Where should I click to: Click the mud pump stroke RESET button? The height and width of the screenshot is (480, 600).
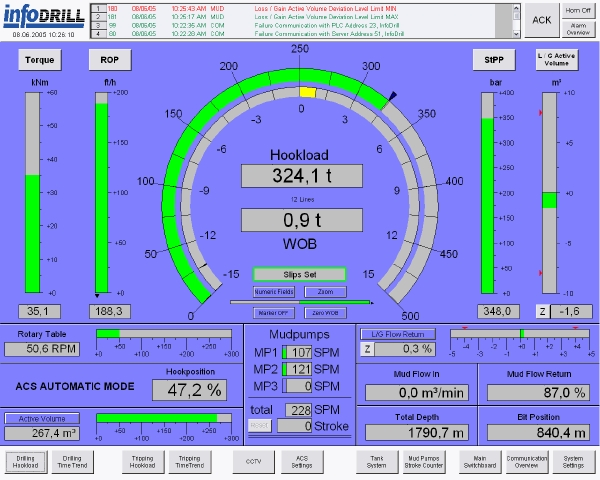[x=260, y=426]
